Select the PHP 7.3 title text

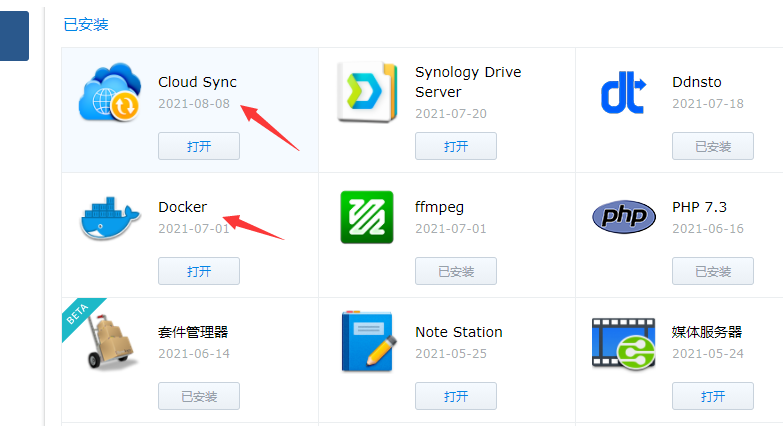tap(699, 207)
